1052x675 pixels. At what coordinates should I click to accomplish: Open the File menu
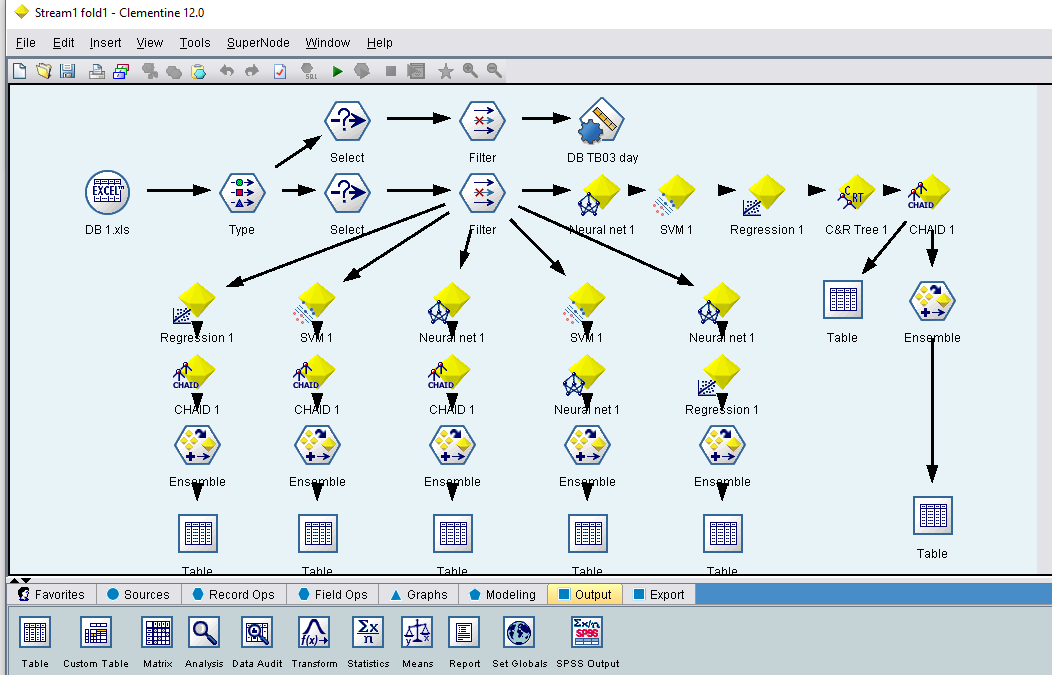(x=25, y=43)
